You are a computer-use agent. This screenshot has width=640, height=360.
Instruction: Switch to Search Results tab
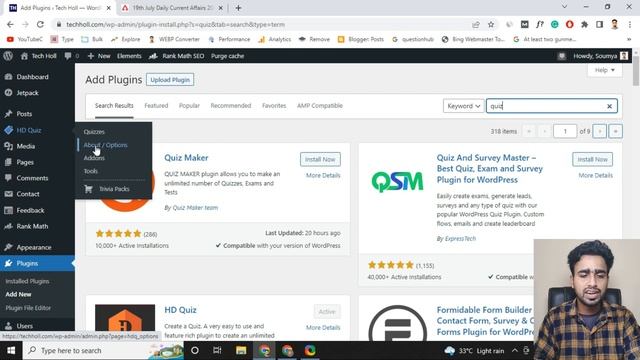tap(114, 106)
